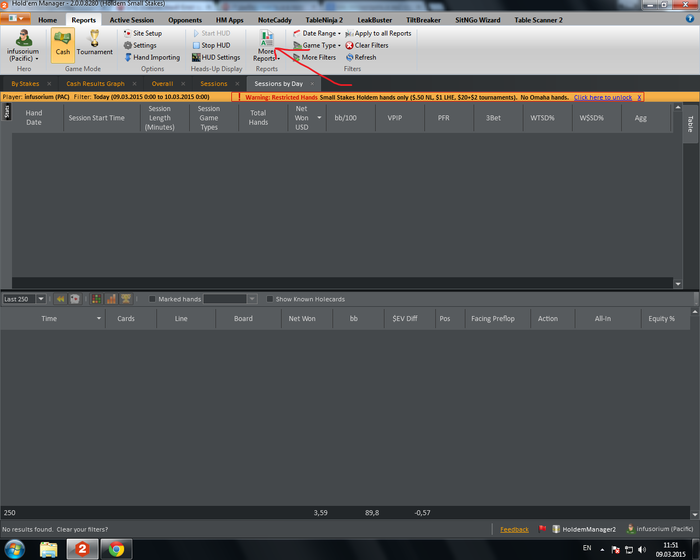Screen dimensions: 700x560
Task: Open the LeakBuster ribbon tab
Action: tap(375, 20)
